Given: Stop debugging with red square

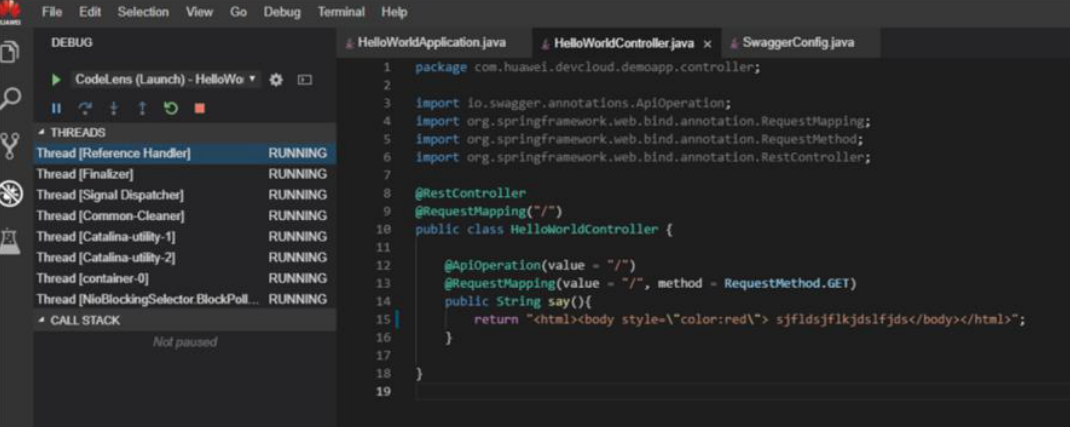Looking at the screenshot, I should click(x=199, y=108).
